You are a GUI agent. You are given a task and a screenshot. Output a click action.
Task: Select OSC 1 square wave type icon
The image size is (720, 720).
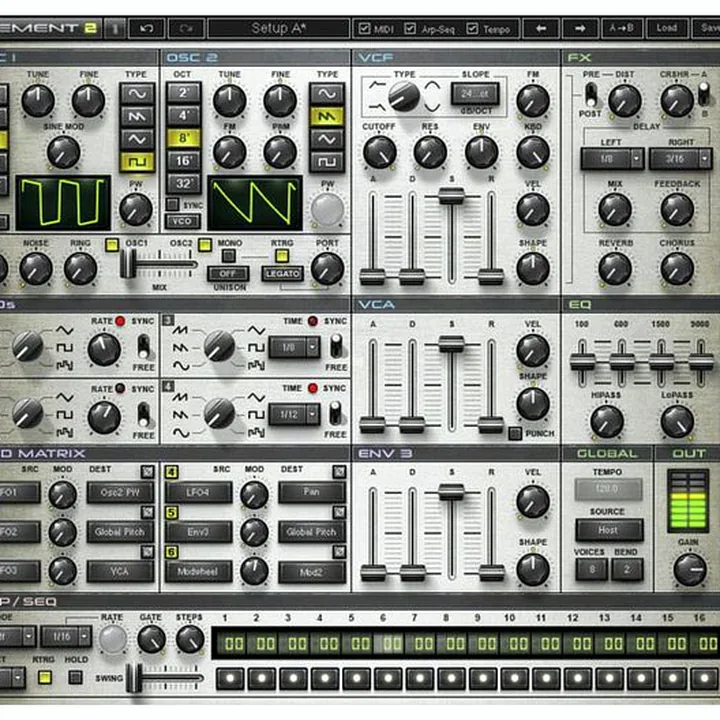coord(137,161)
